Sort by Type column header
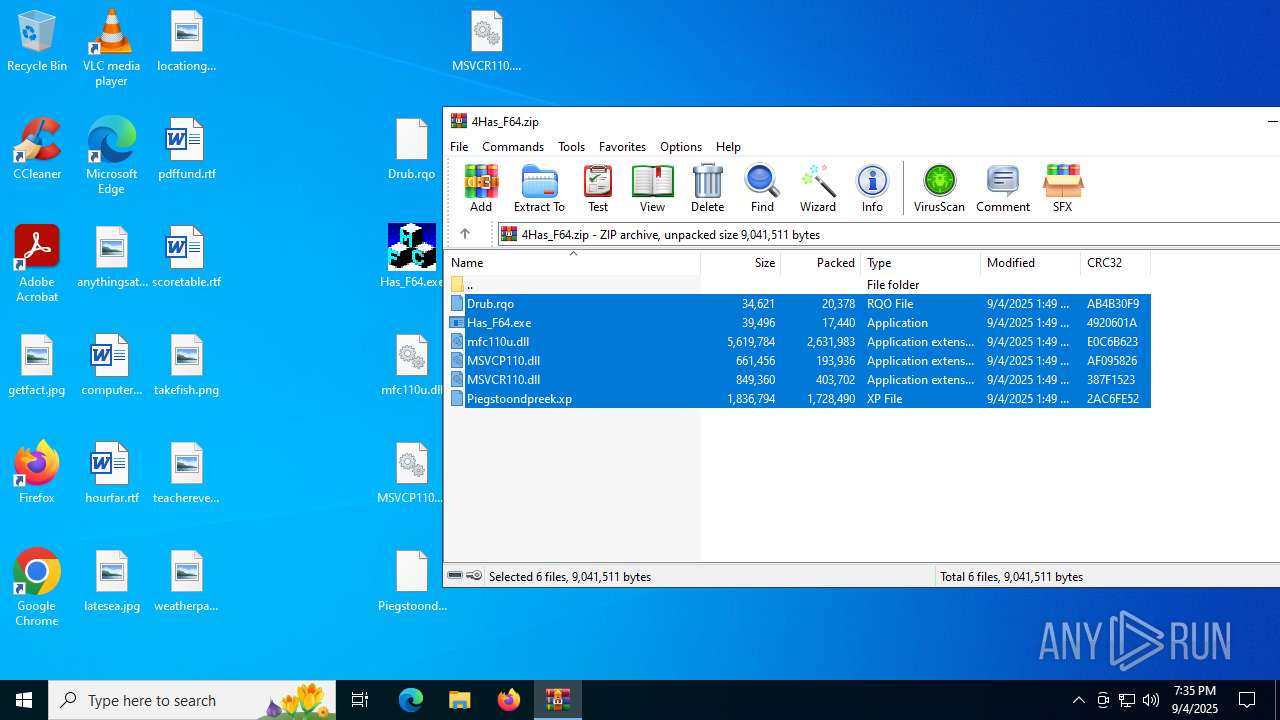Screen dimensions: 1280x720 tap(921, 263)
